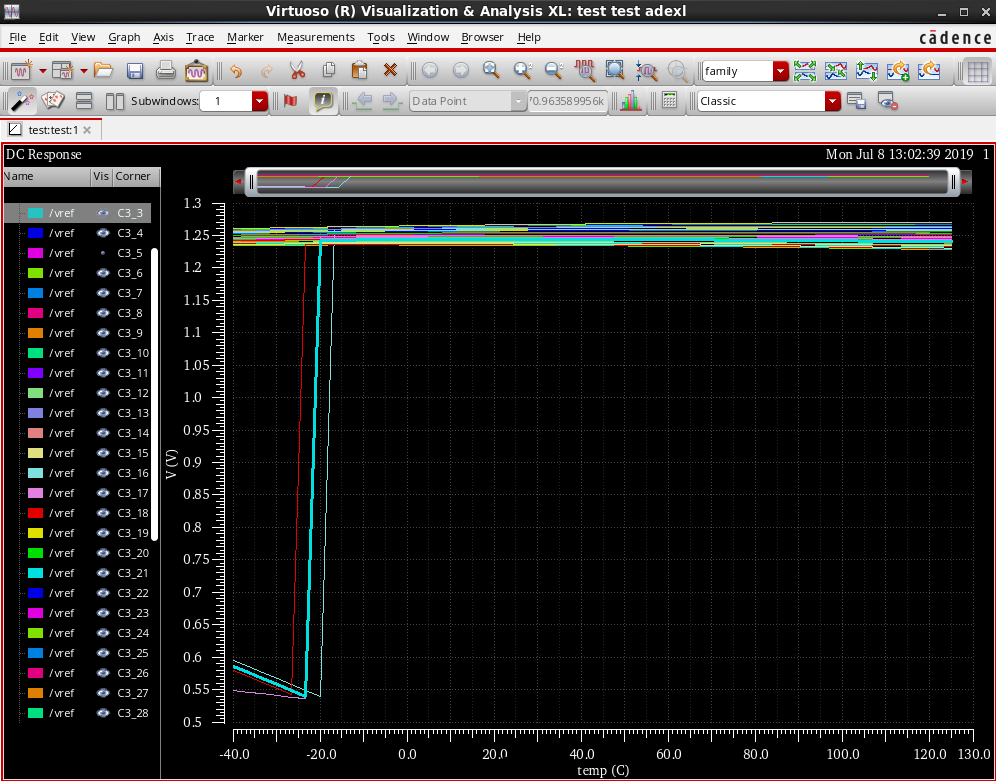Image resolution: width=996 pixels, height=781 pixels.
Task: Open the Measurements menu
Action: [x=315, y=37]
